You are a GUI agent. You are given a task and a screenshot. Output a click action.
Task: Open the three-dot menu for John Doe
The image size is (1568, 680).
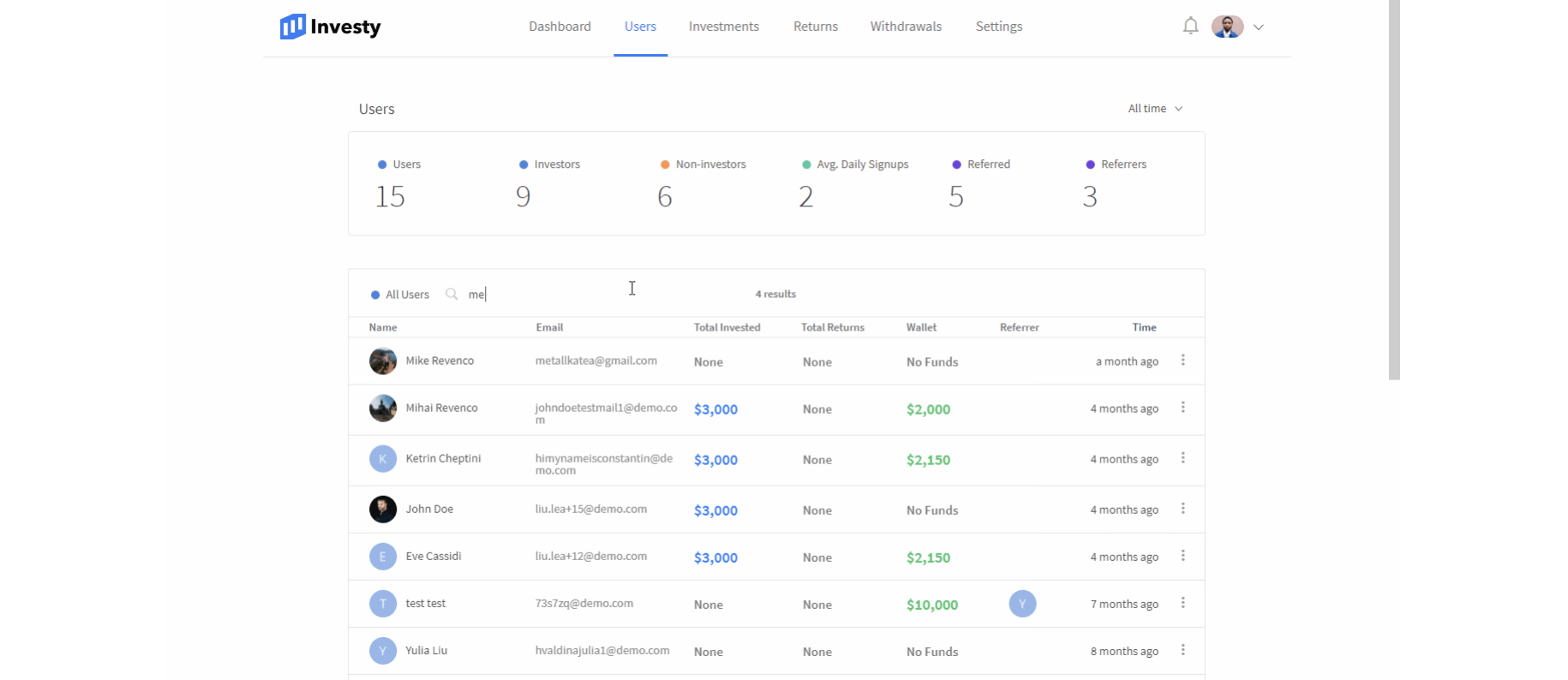(1182, 509)
